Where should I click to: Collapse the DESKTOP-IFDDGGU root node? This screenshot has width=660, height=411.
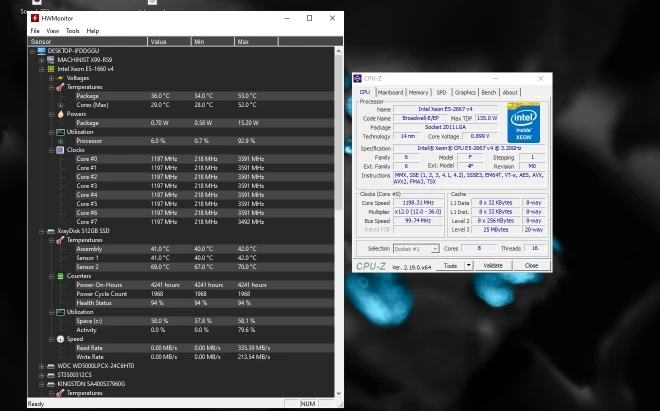[x=32, y=51]
